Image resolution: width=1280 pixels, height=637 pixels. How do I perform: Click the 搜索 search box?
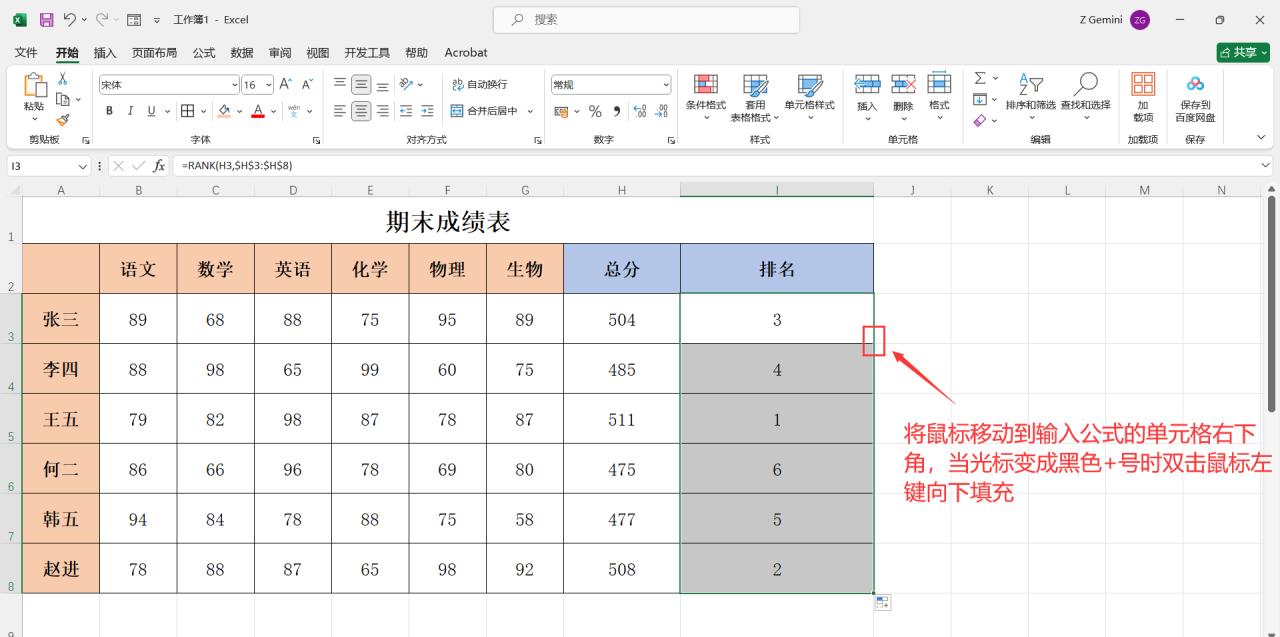[646, 20]
